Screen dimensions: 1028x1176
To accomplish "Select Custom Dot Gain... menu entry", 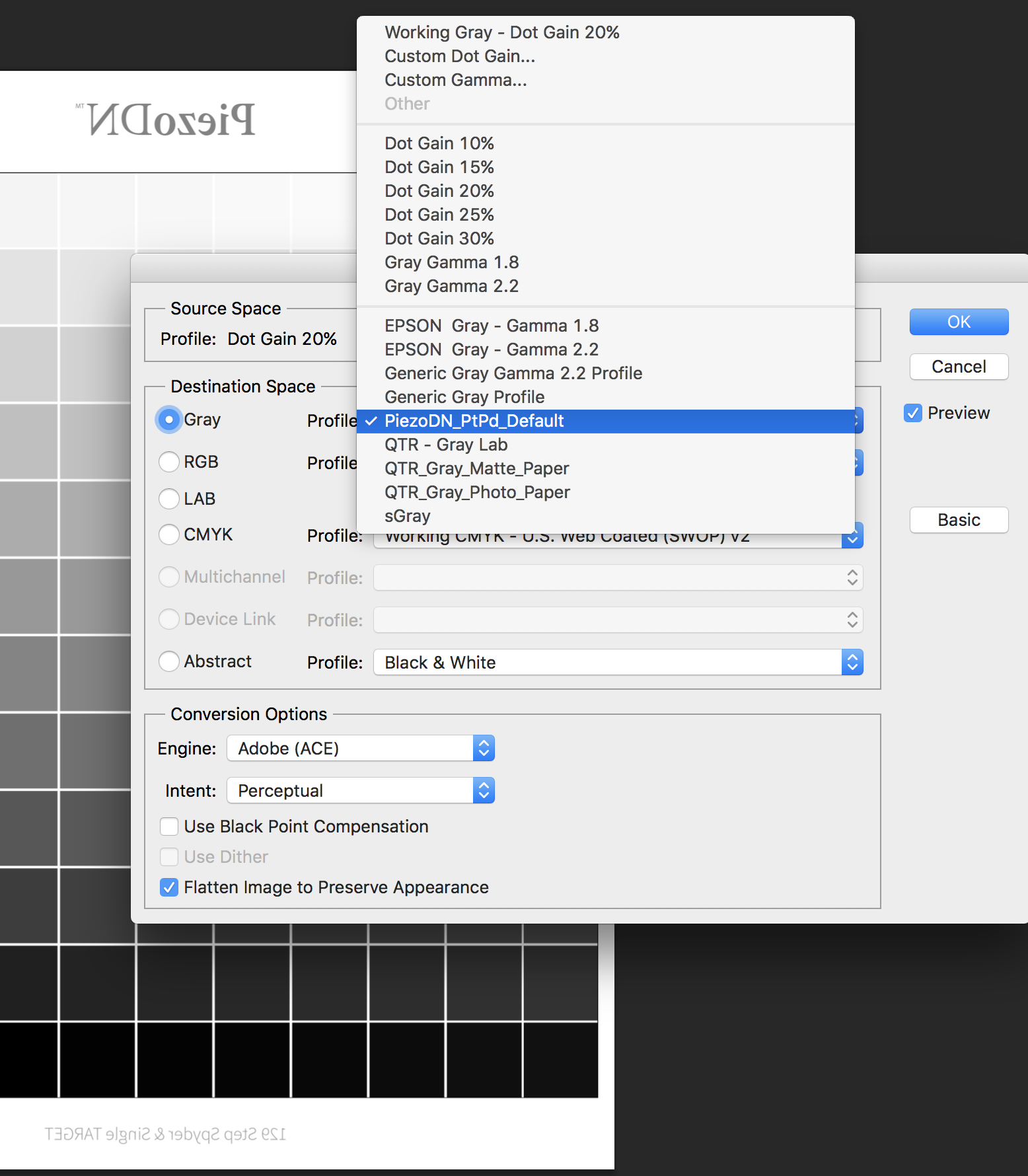I will pos(460,56).
